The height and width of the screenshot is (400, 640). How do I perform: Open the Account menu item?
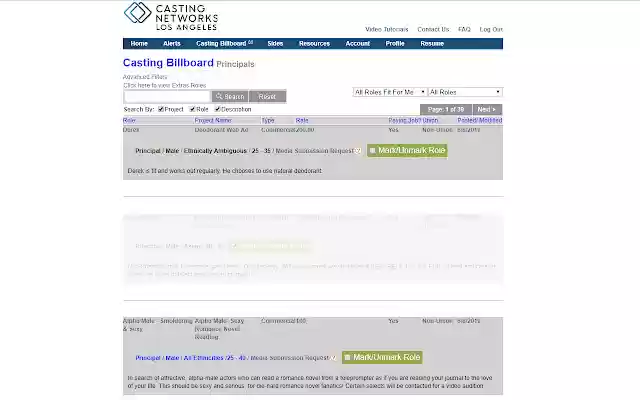click(x=358, y=44)
